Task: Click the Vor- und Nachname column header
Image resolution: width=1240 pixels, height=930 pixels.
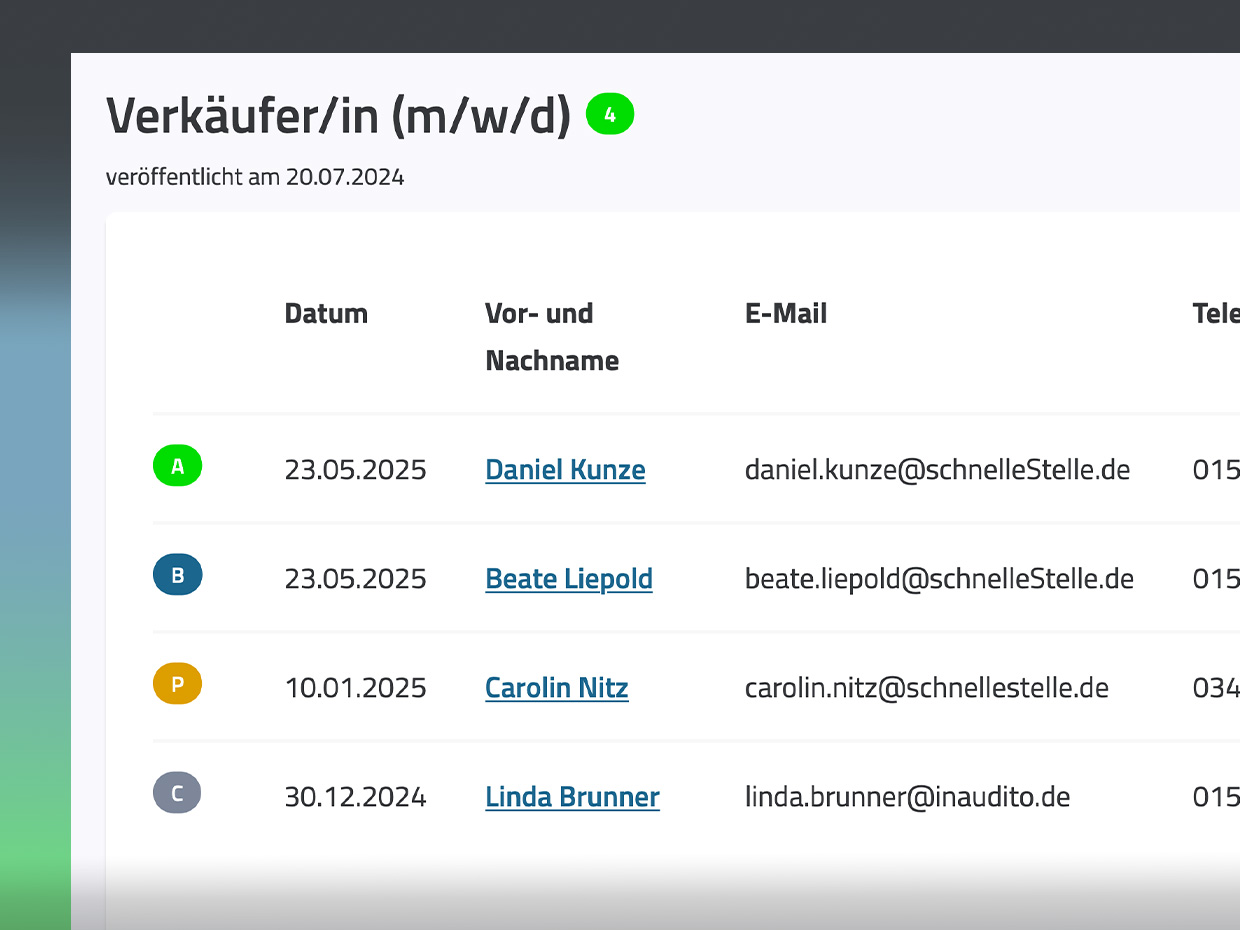Action: 551,336
